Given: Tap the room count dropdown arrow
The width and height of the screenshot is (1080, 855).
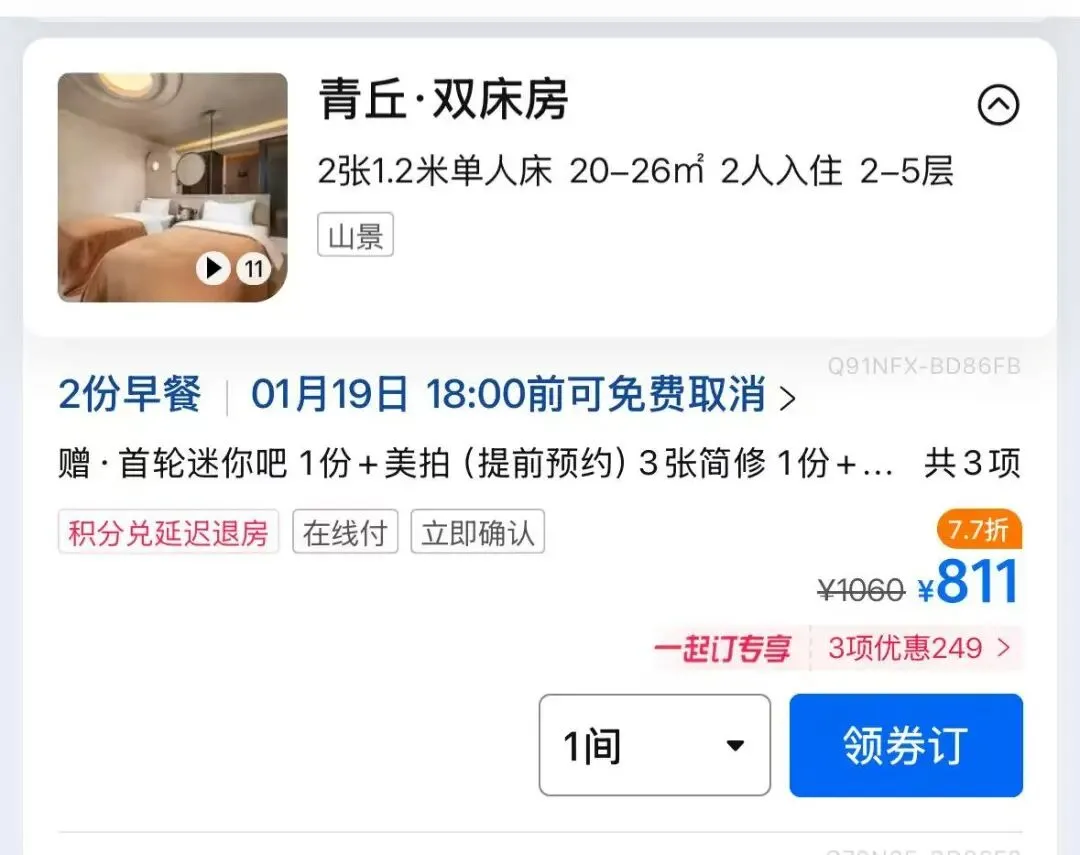Looking at the screenshot, I should (736, 745).
